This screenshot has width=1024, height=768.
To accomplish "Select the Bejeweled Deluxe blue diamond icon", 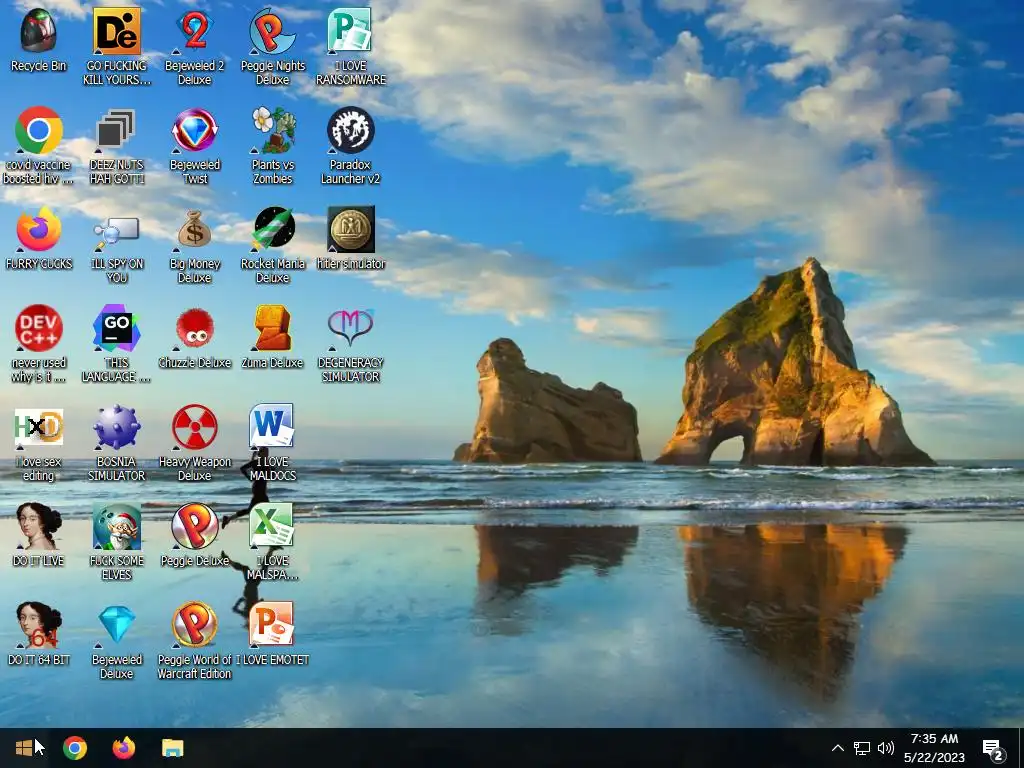I will pos(116,625).
